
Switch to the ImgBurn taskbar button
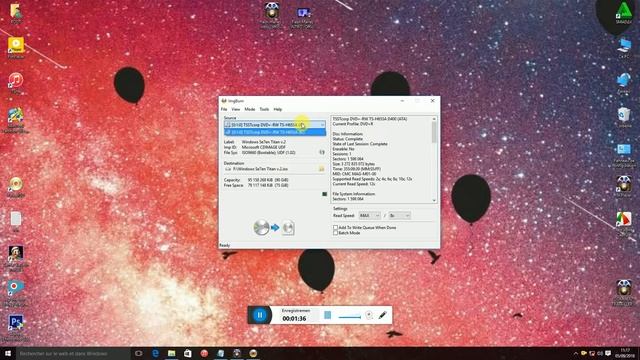coord(253,353)
